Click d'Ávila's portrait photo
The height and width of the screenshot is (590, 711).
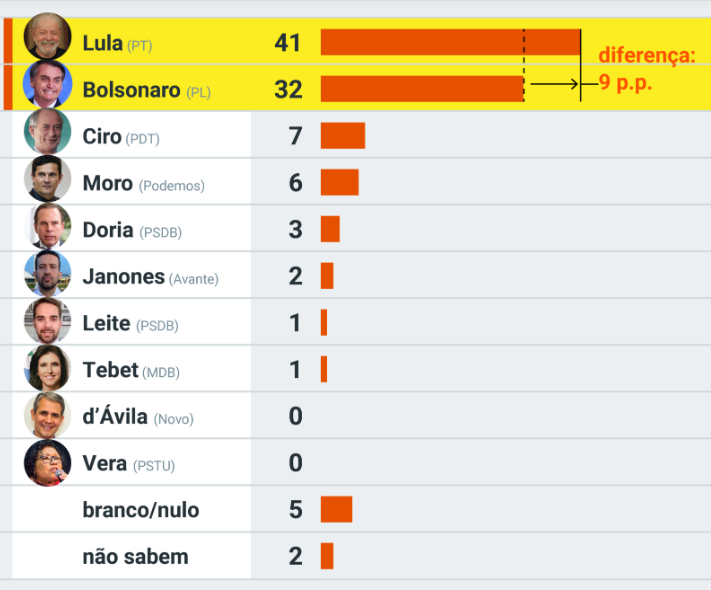48,415
